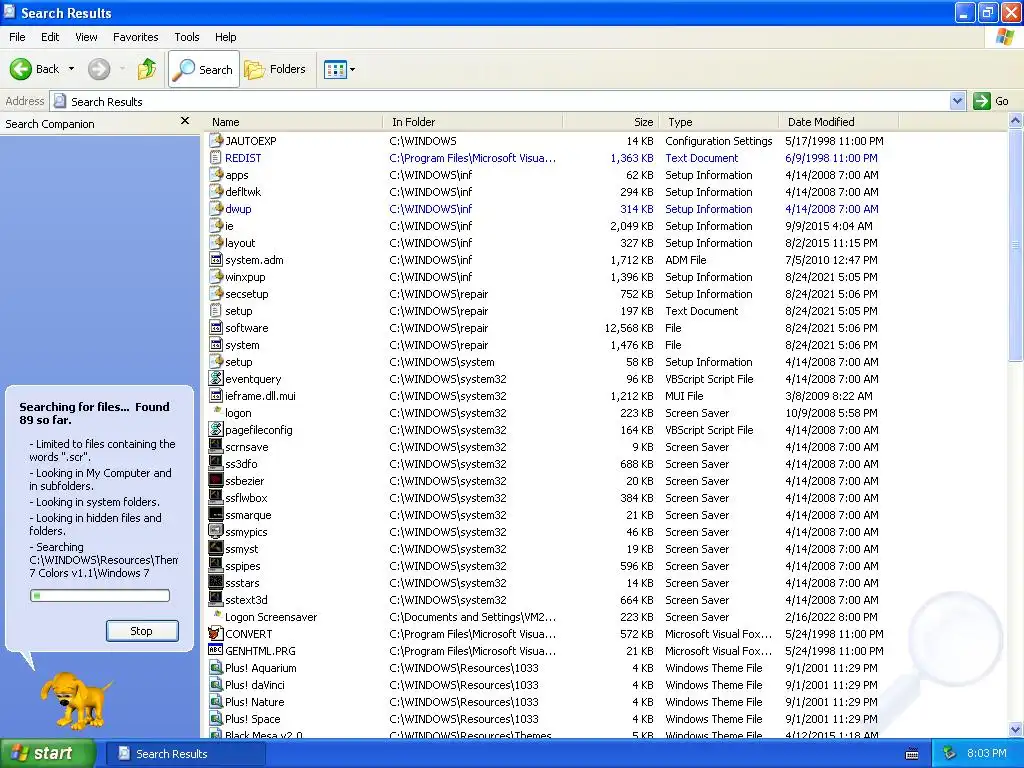
Task: Click the Views icon in the toolbar
Action: coord(335,69)
